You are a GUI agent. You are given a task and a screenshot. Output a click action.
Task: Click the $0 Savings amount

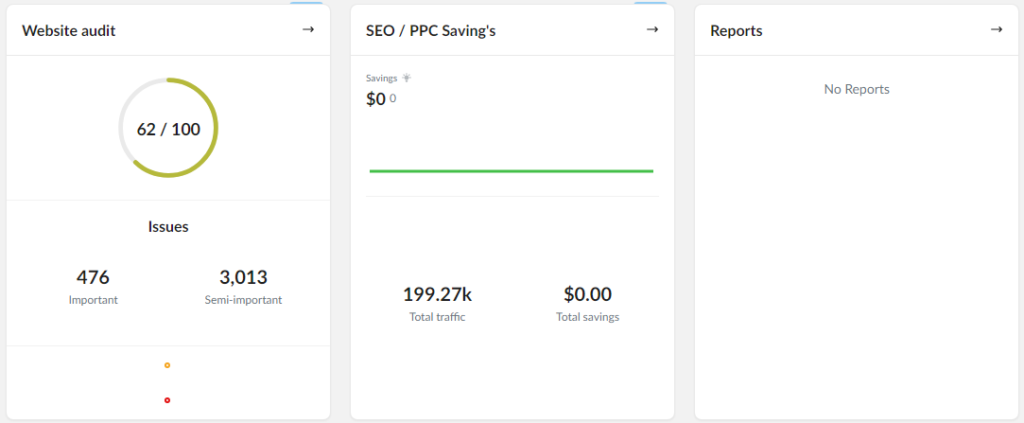(x=376, y=99)
